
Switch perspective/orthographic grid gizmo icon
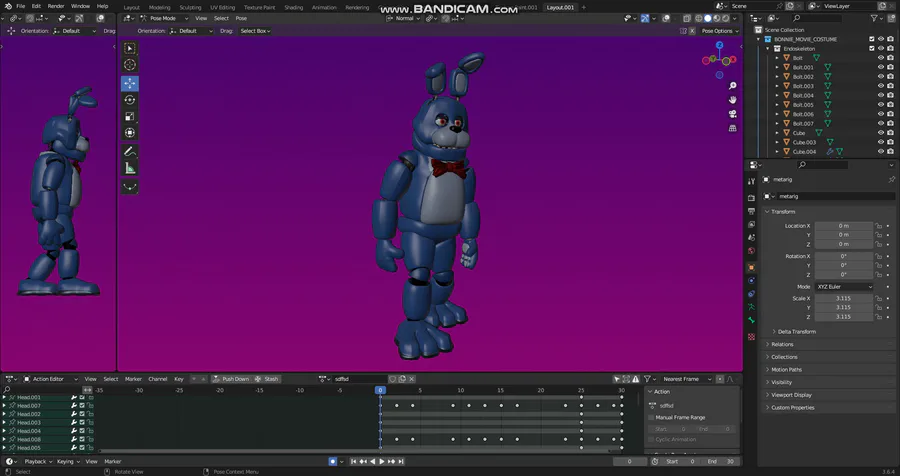pyautogui.click(x=732, y=128)
